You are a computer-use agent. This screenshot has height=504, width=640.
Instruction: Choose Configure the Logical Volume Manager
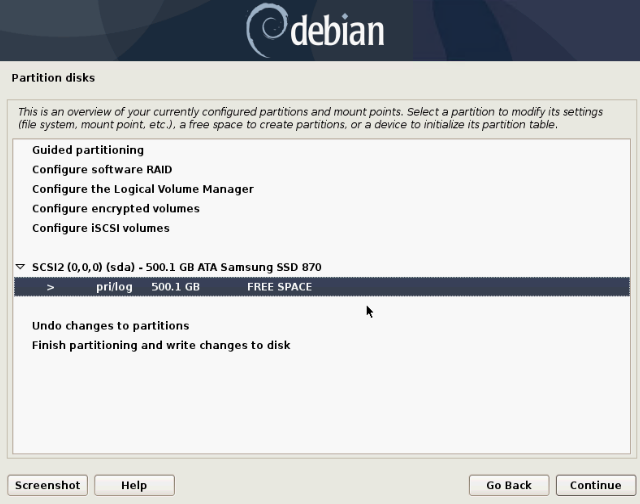coord(143,189)
